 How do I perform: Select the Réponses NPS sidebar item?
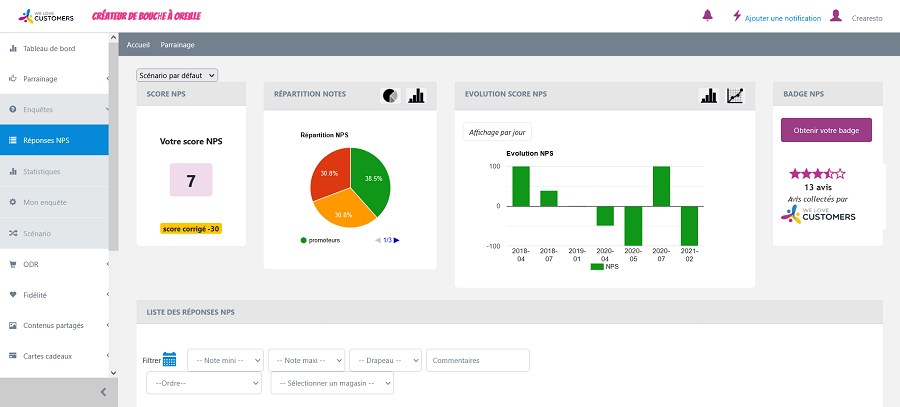[54, 141]
